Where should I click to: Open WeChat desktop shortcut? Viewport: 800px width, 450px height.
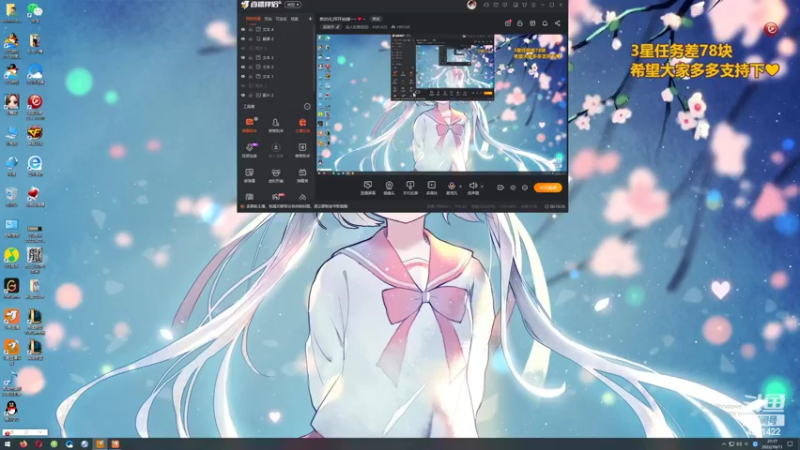click(35, 13)
